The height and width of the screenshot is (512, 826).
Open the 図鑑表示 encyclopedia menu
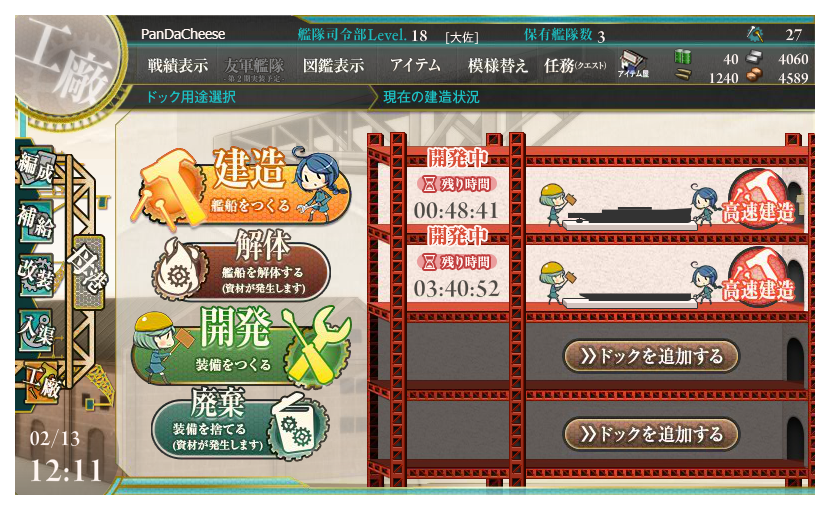pos(333,66)
